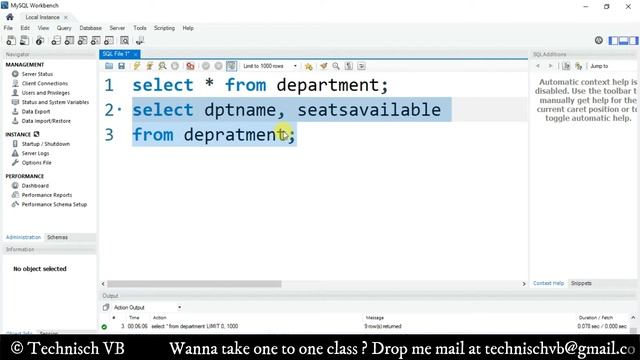Open the Database menu
This screenshot has height=360, width=640.
click(x=91, y=28)
